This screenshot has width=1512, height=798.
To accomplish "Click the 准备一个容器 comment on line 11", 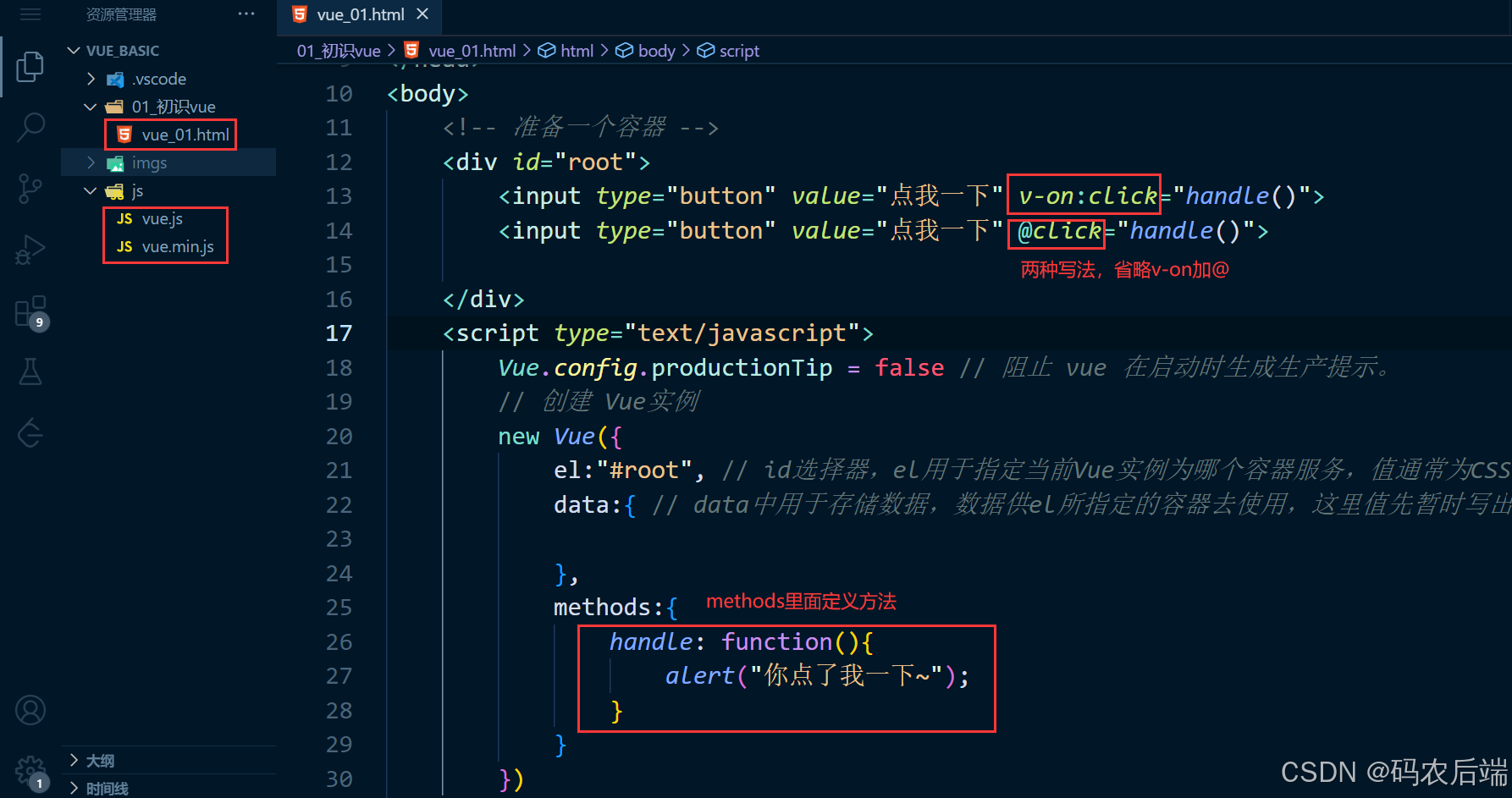I will (x=581, y=128).
